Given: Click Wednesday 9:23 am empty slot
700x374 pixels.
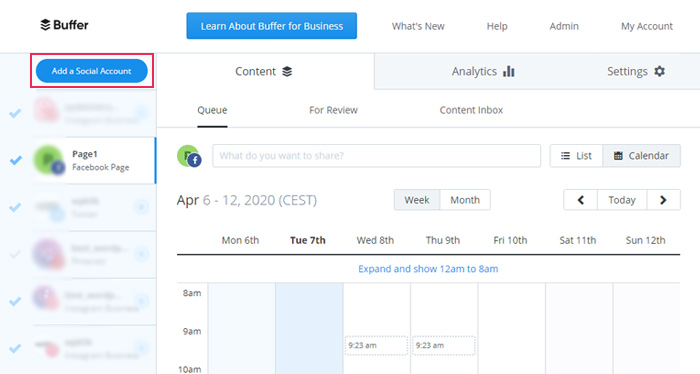Looking at the screenshot, I should pos(376,345).
